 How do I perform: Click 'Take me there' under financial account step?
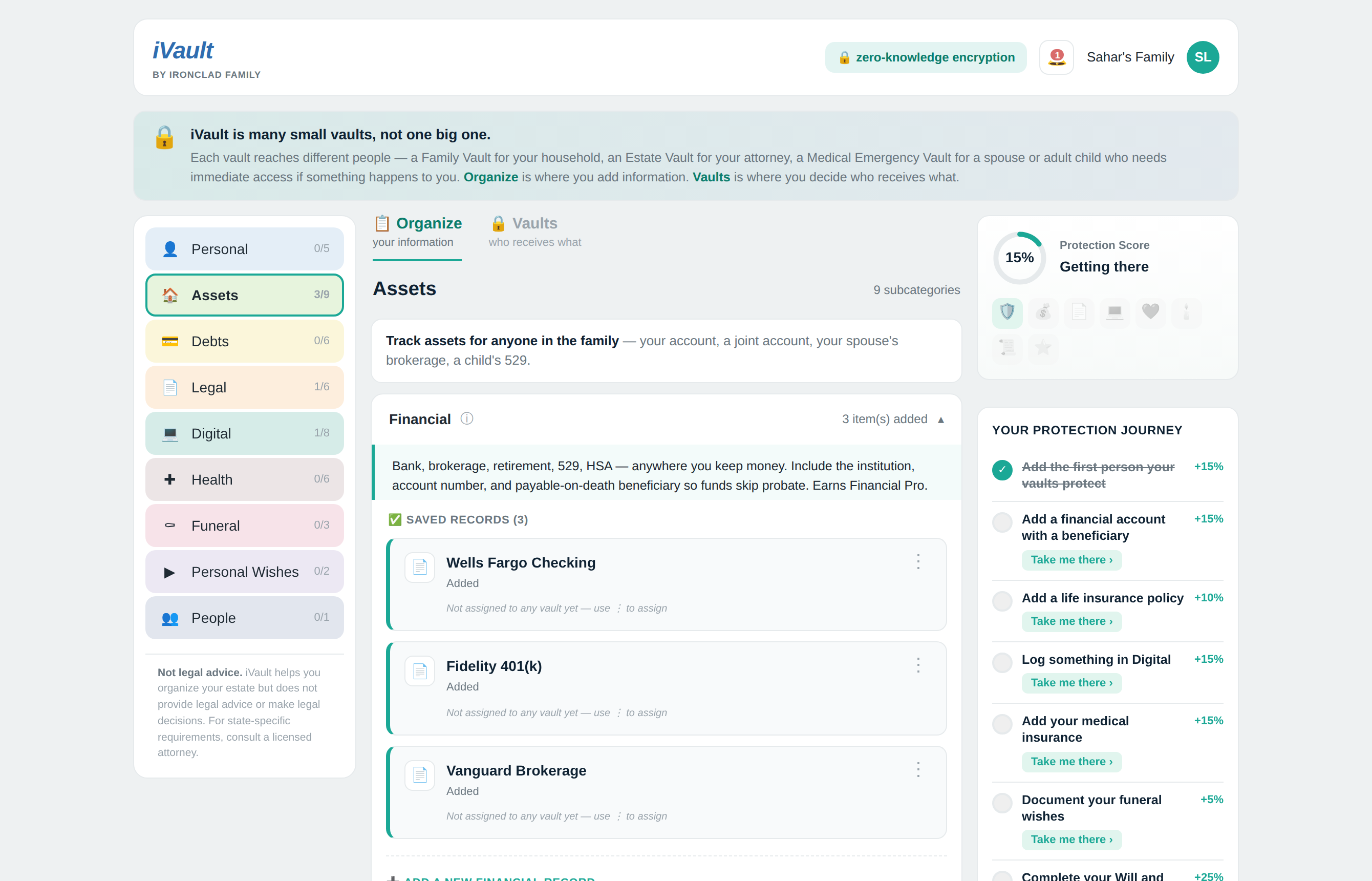[1071, 560]
